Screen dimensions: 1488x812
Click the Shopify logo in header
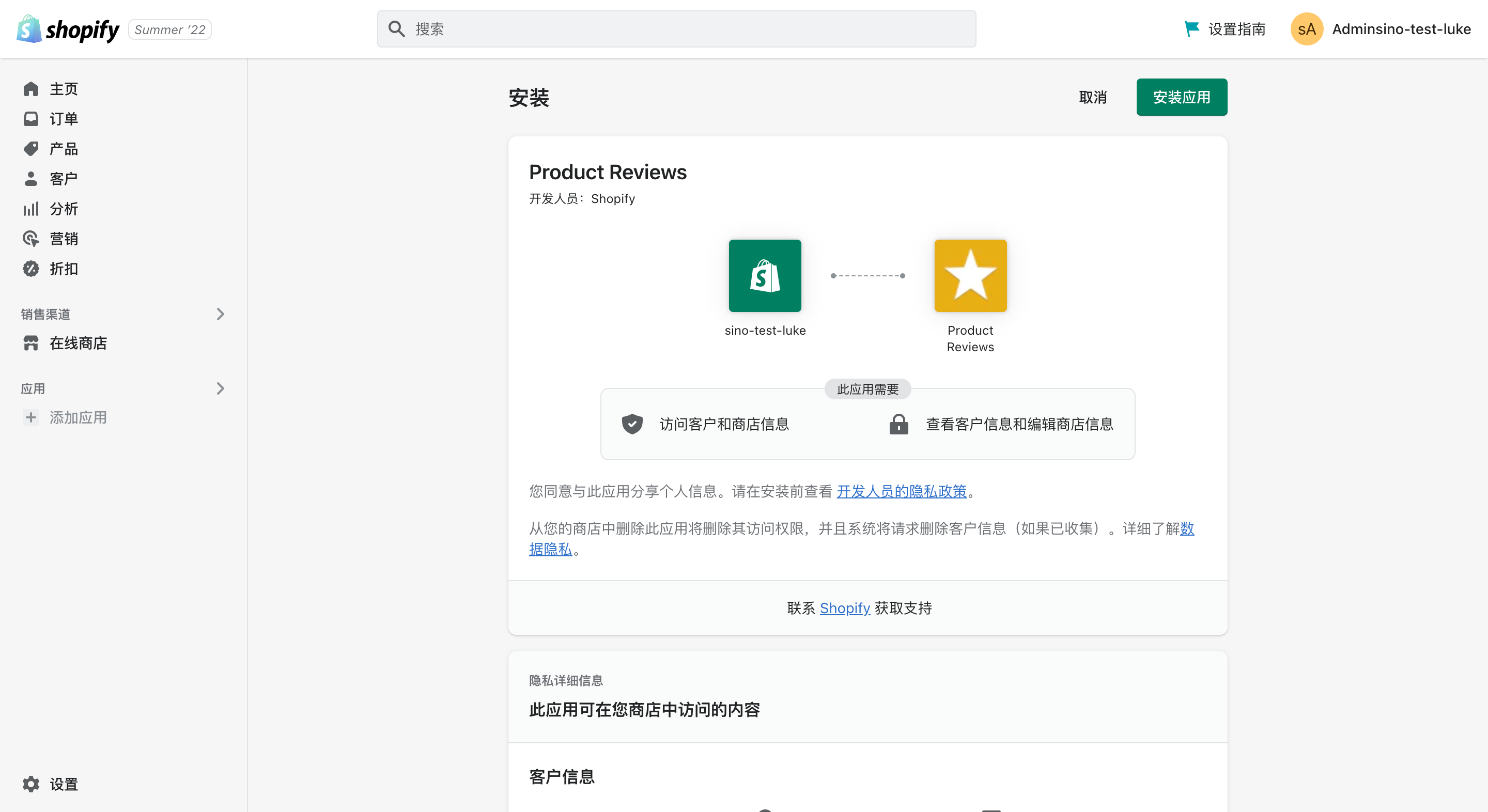point(68,29)
